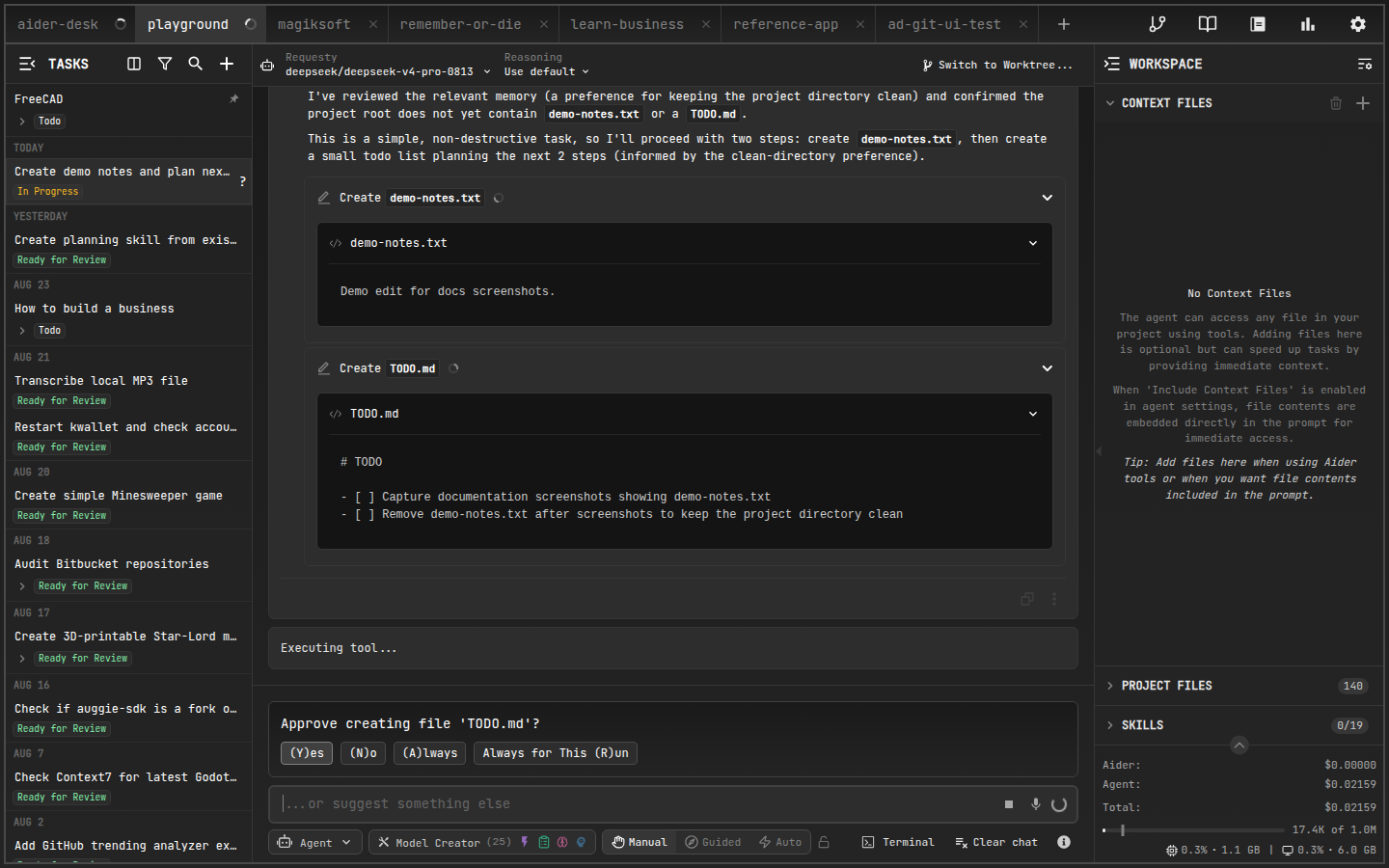Viewport: 1389px width, 868px height.
Task: Search tasks with the magnifier icon
Action: click(x=196, y=64)
